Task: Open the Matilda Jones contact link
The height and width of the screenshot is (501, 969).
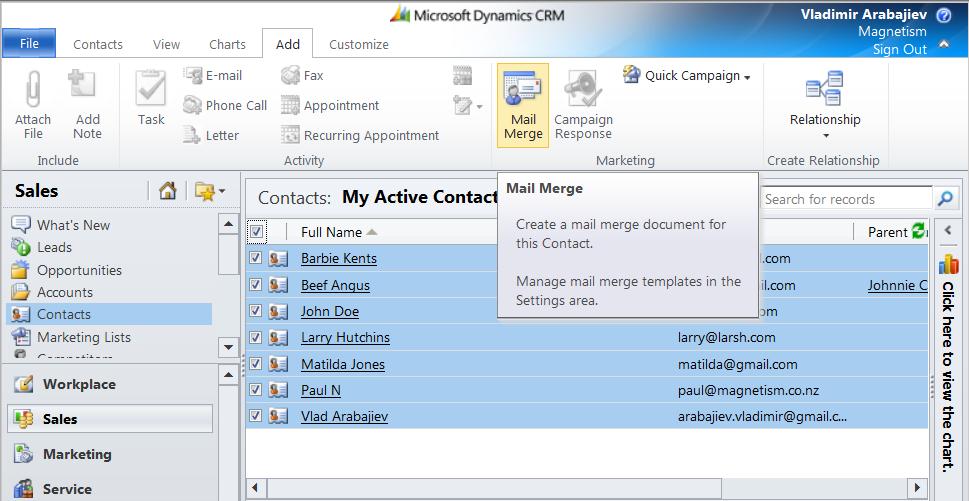Action: [x=342, y=364]
